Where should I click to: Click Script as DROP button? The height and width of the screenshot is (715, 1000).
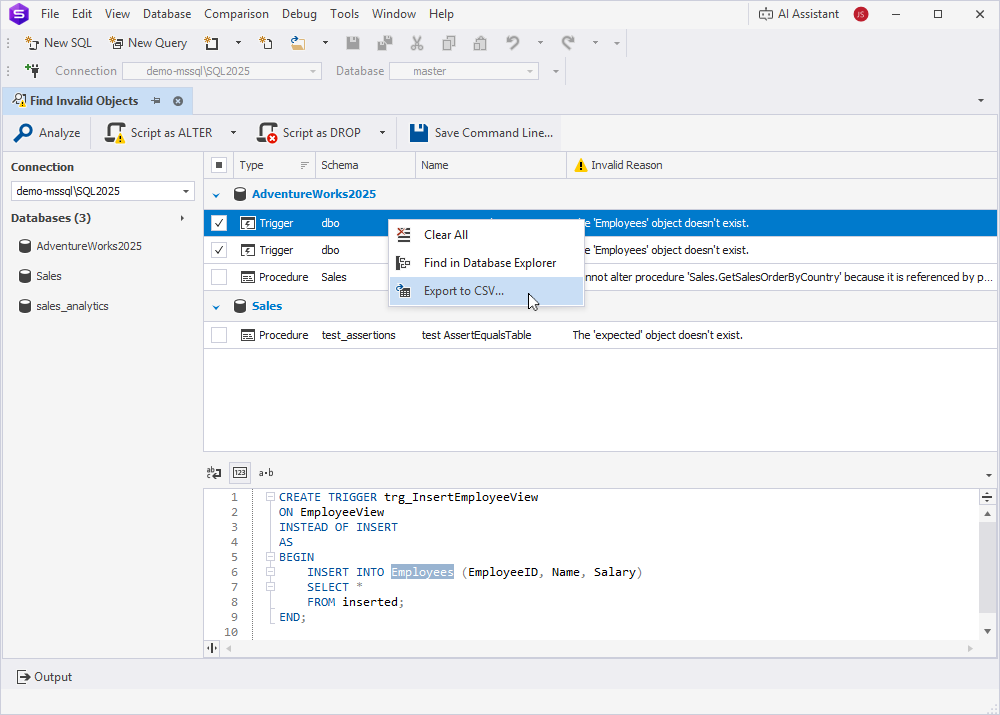click(x=310, y=133)
